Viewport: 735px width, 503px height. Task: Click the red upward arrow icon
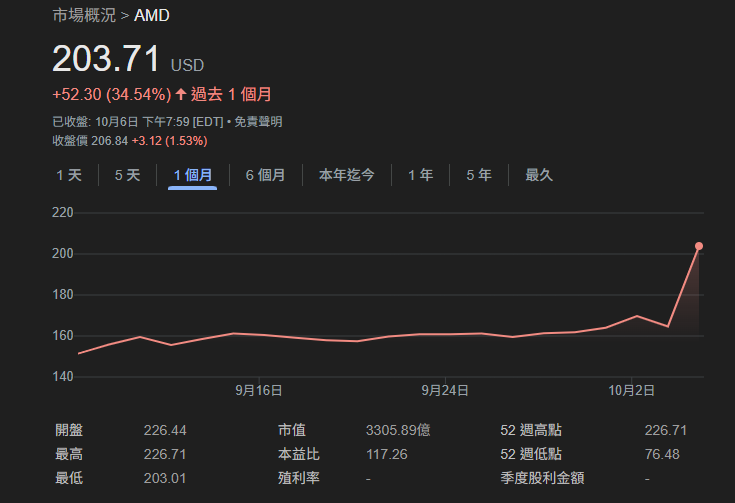pos(181,95)
